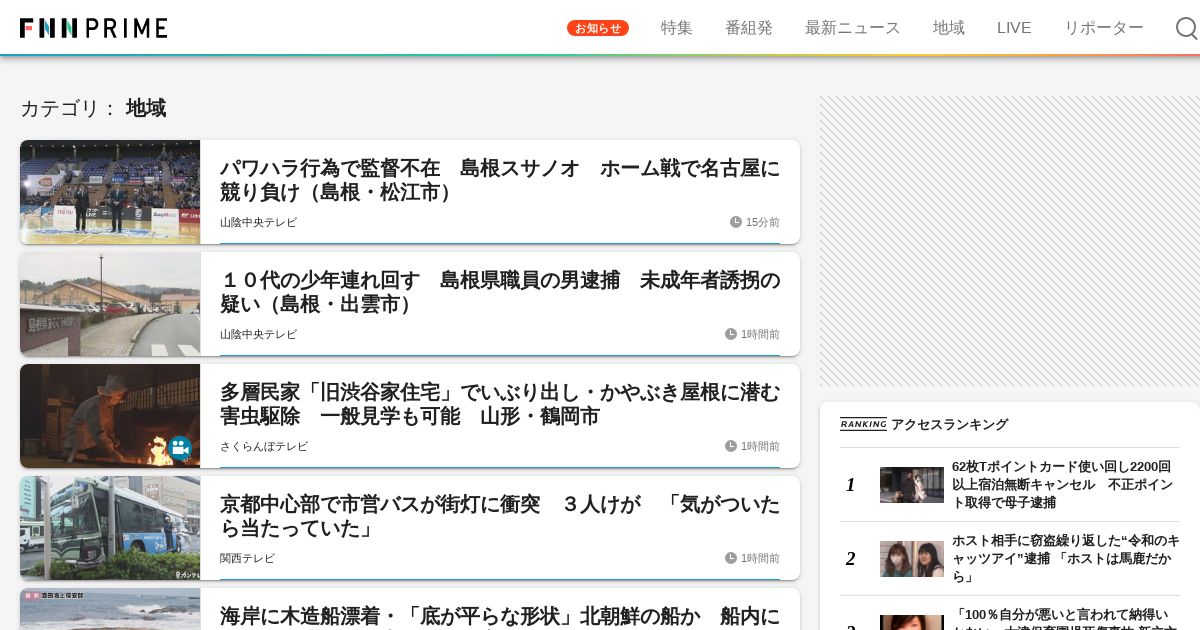The image size is (1200, 630).
Task: Open the 特集 menu
Action: point(677,28)
